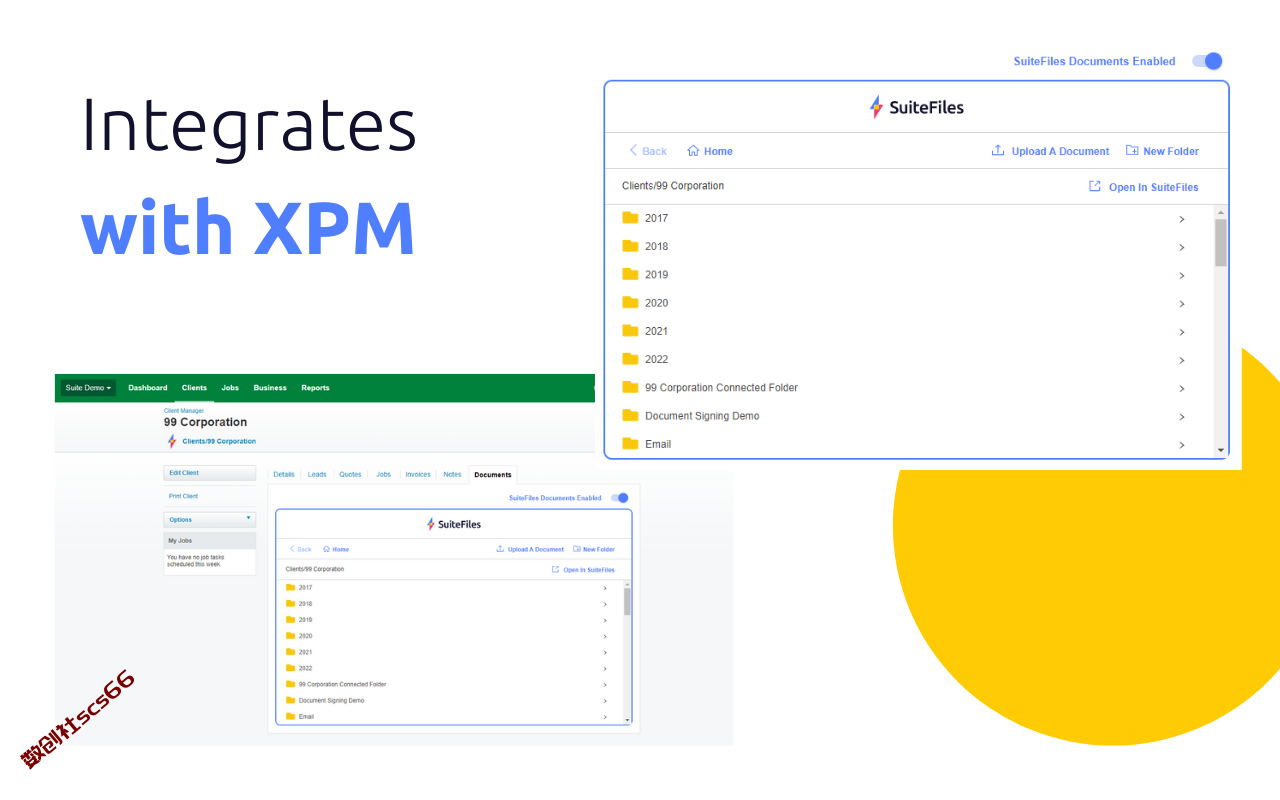
Task: Click Open In SuiteFiles icon in XPM screenshot
Action: (555, 569)
